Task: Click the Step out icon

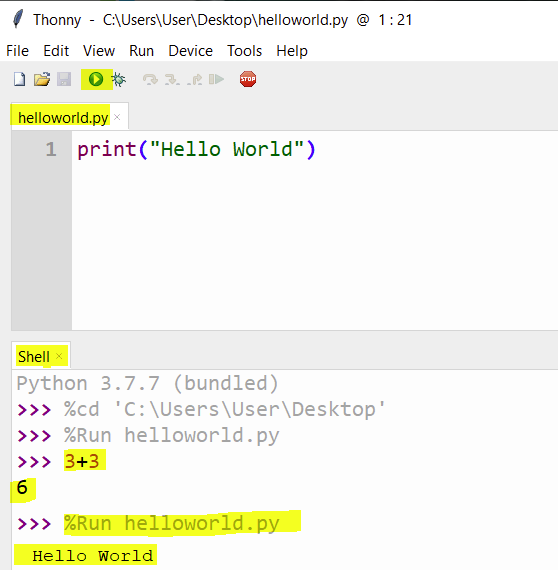Action: click(x=194, y=79)
